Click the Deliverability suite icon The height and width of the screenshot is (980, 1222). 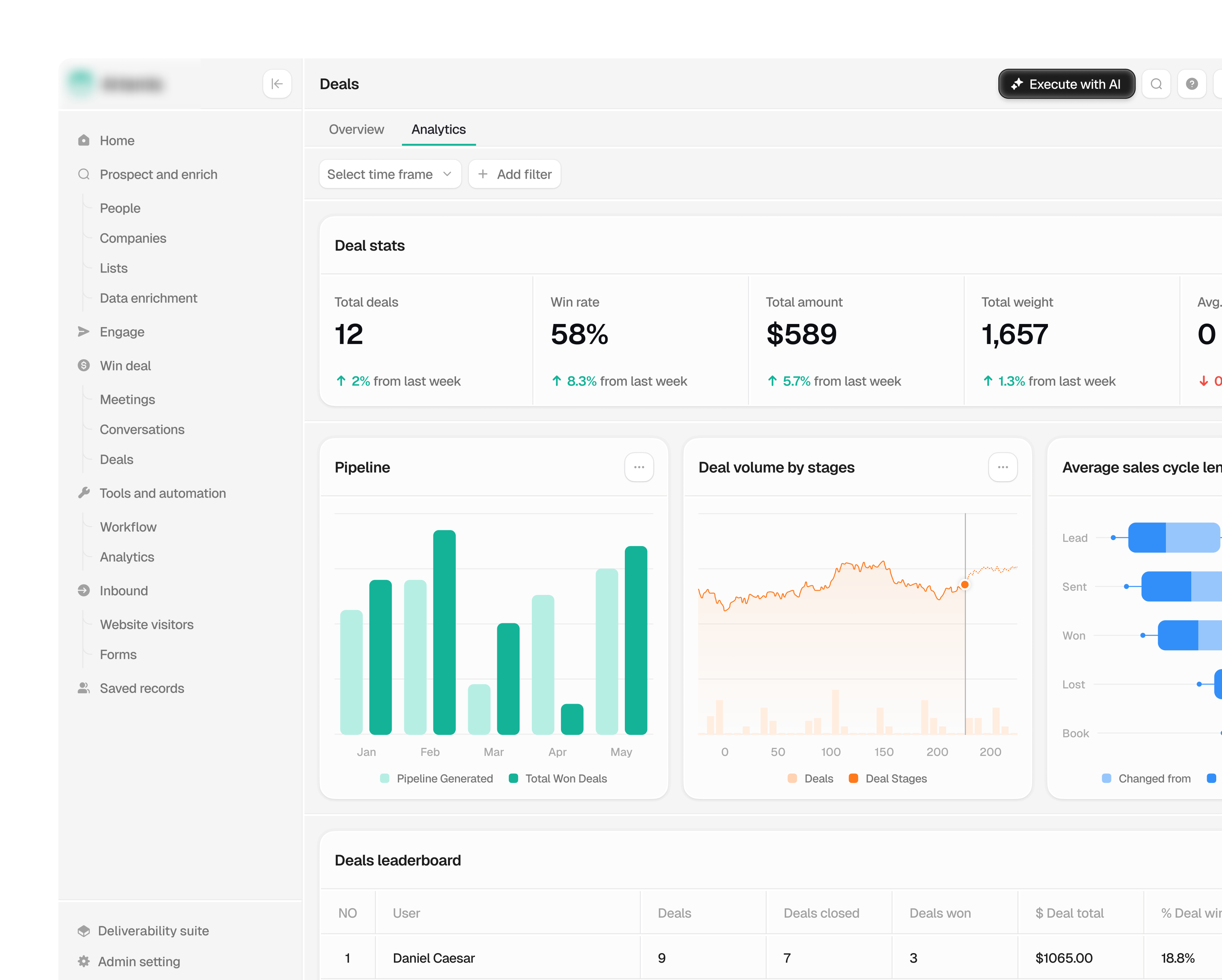click(84, 930)
